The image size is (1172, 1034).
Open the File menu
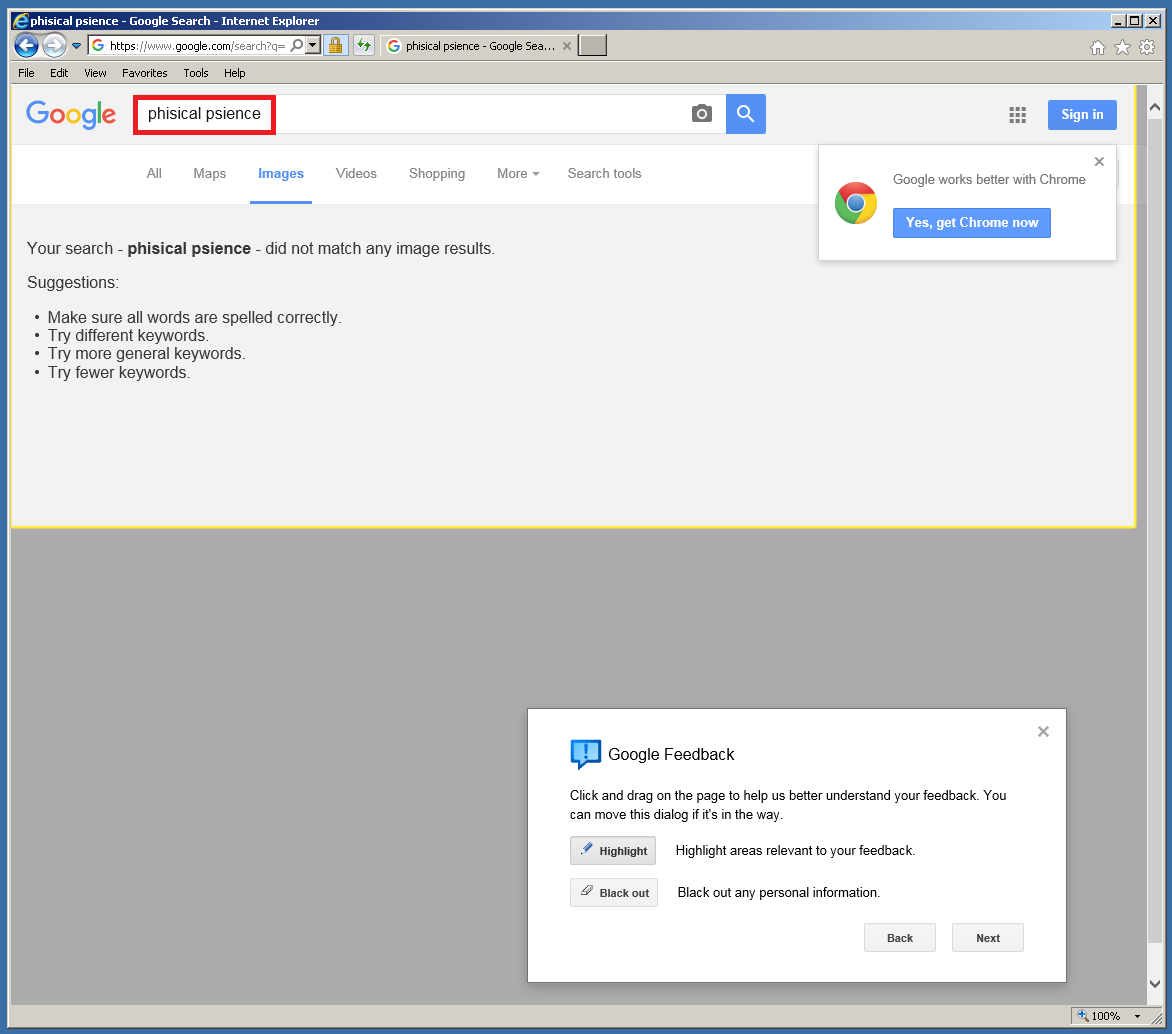point(26,73)
